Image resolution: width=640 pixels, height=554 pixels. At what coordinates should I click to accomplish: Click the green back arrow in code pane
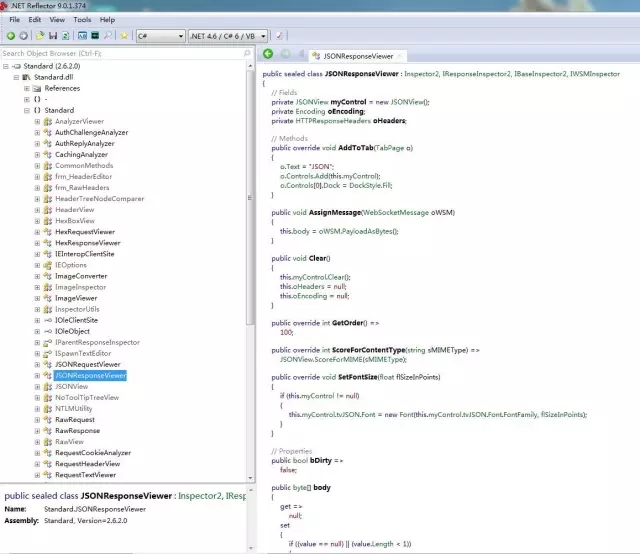pyautogui.click(x=268, y=53)
